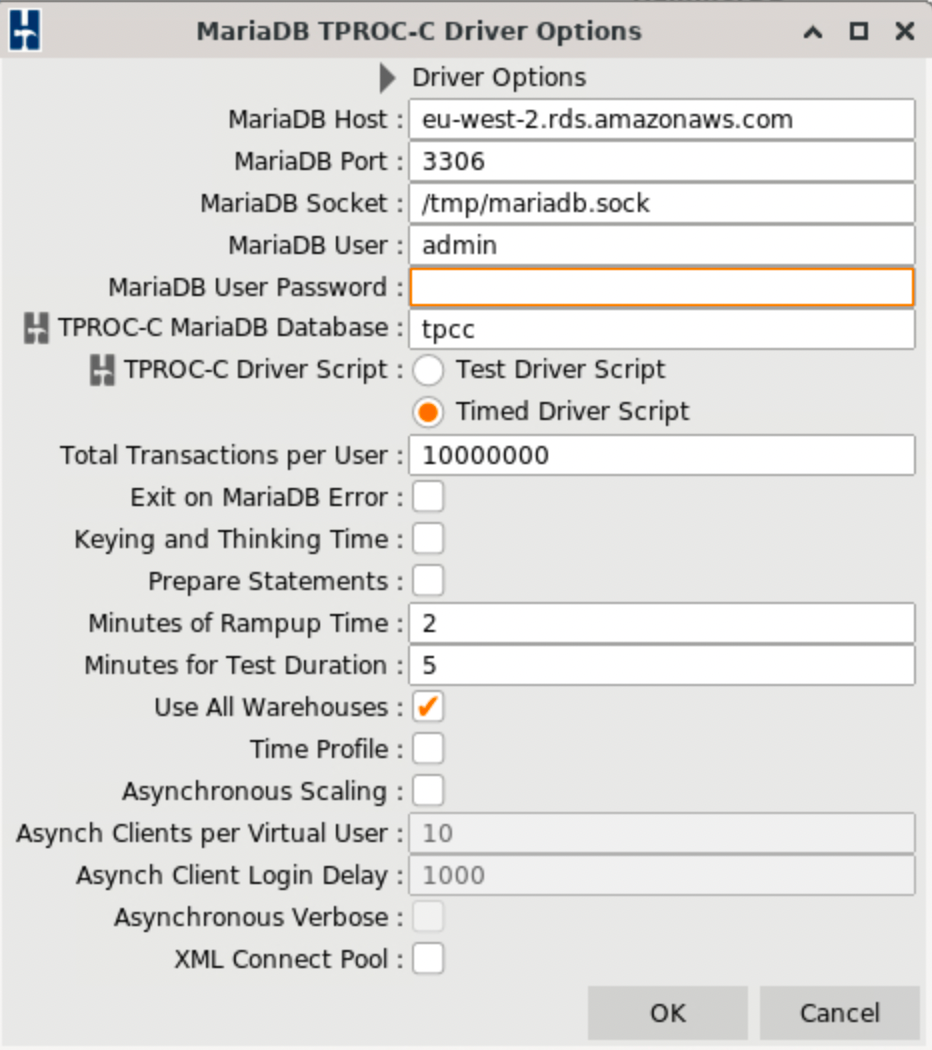Enable Exit on MariaDB Error checkbox
The width and height of the screenshot is (932, 1050).
pos(428,497)
